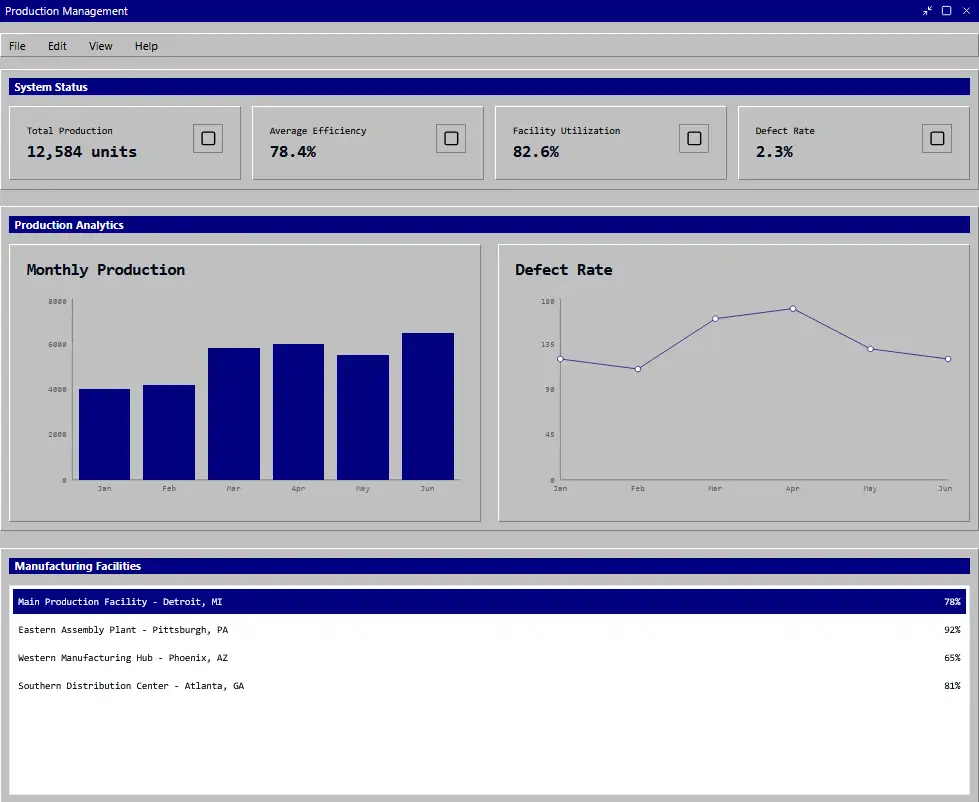Click the System Status section header
The height and width of the screenshot is (802, 979).
tap(489, 87)
